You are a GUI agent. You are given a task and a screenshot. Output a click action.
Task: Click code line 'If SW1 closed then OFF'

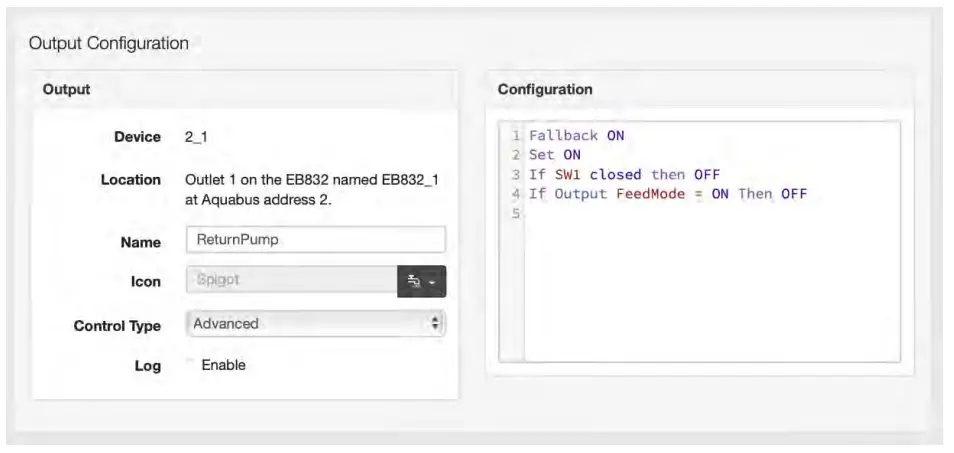click(x=624, y=175)
